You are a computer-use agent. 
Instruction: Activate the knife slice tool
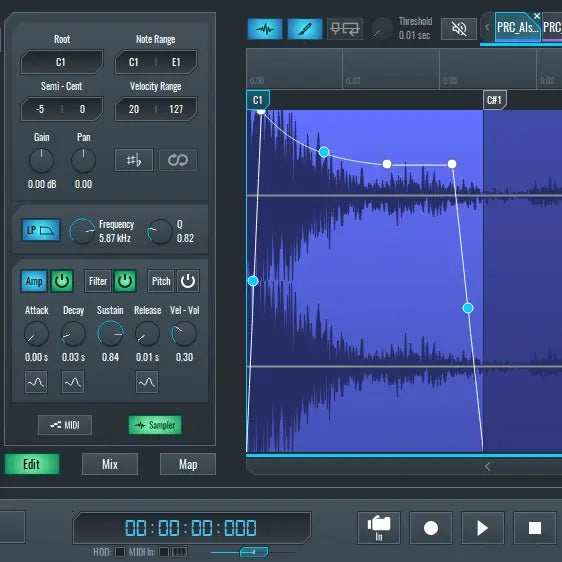click(305, 29)
